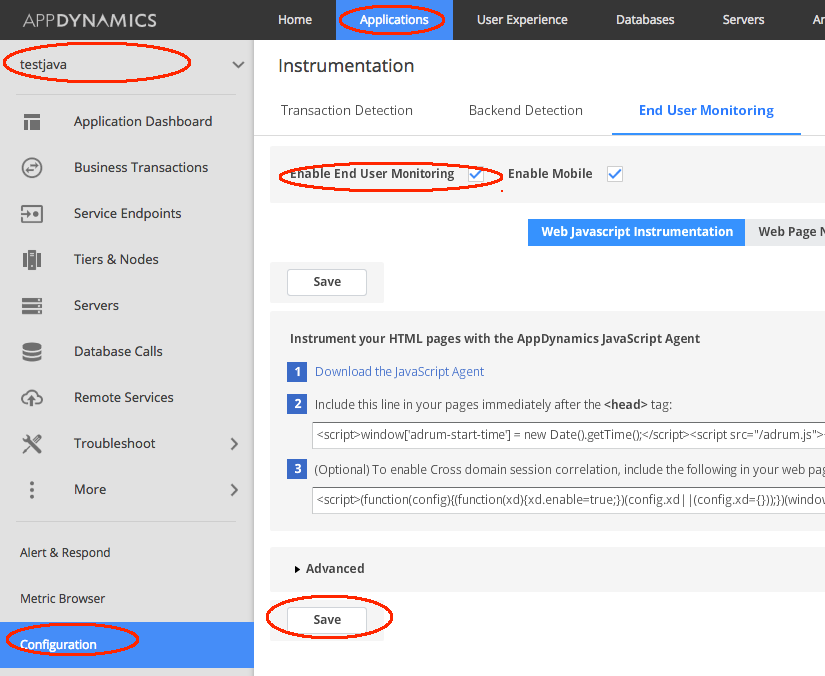Click the Tiers & Nodes icon
Screen dimensions: 825x676
[32, 260]
